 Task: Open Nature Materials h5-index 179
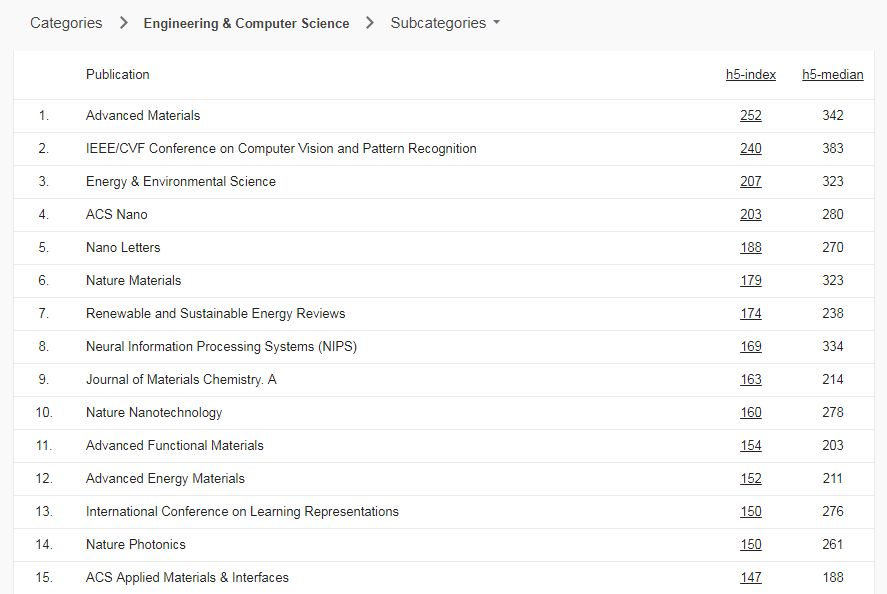(751, 281)
